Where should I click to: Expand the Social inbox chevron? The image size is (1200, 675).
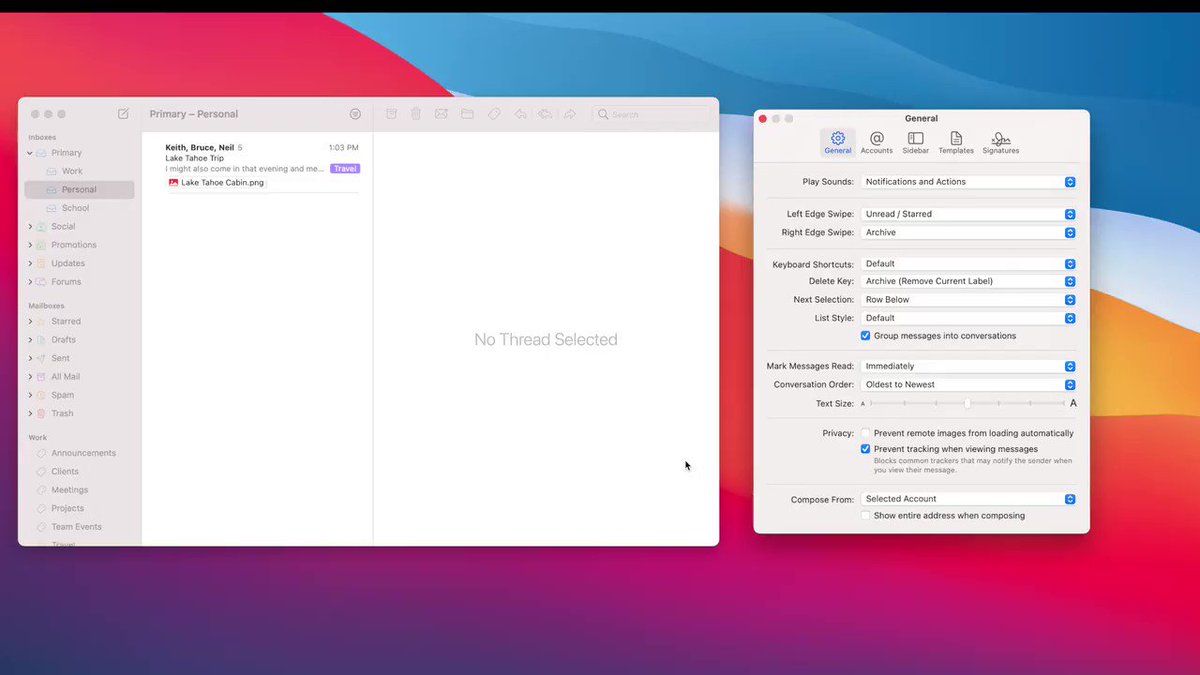pyautogui.click(x=30, y=227)
